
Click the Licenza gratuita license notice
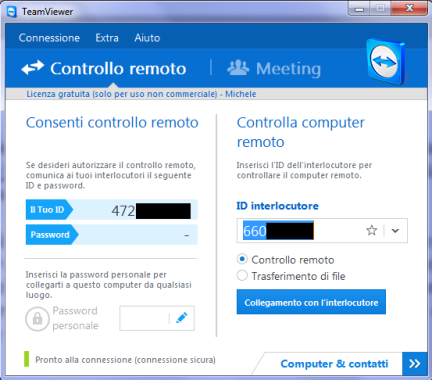[x=141, y=94]
